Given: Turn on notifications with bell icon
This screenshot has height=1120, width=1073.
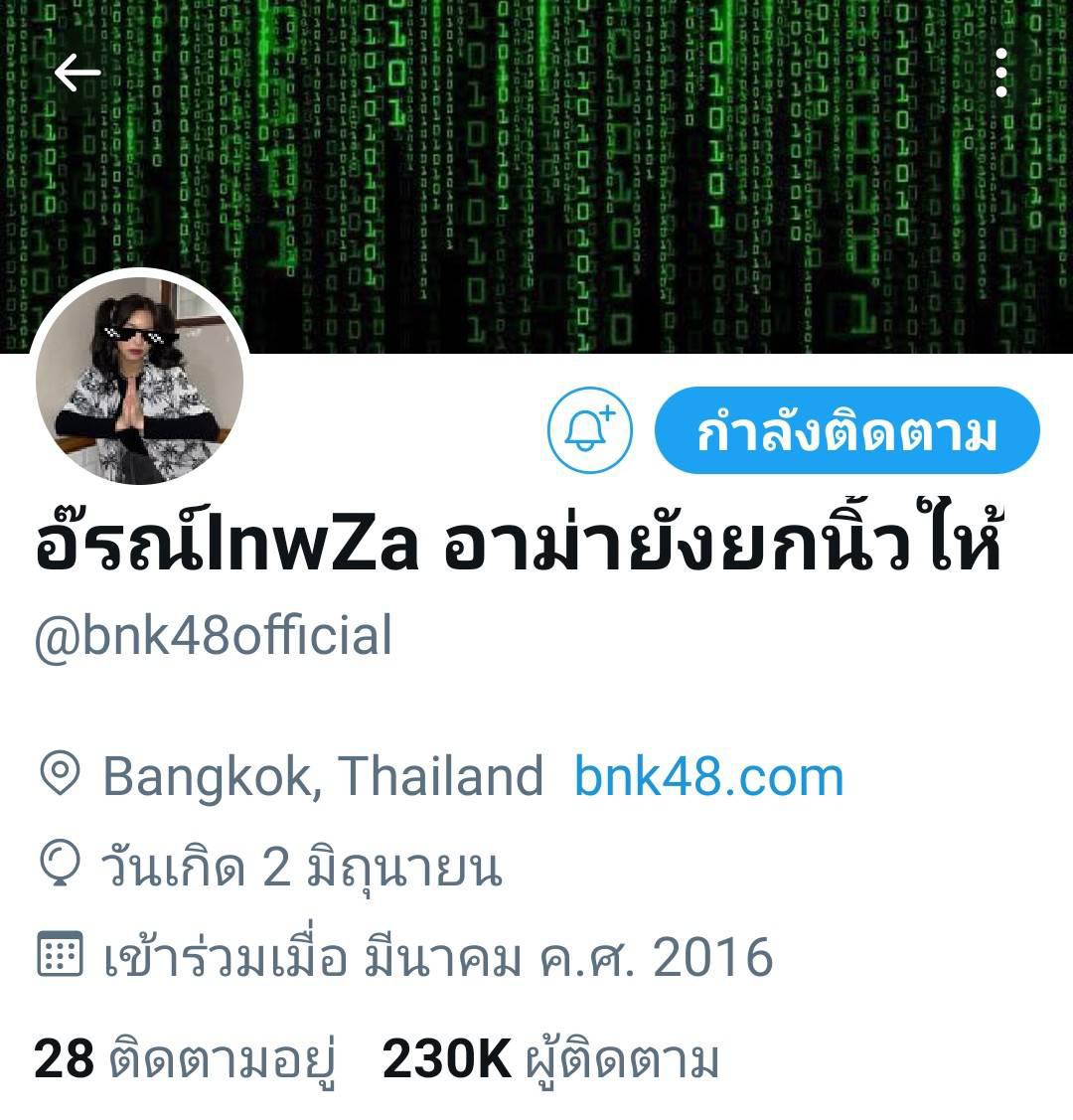Looking at the screenshot, I should (x=590, y=430).
